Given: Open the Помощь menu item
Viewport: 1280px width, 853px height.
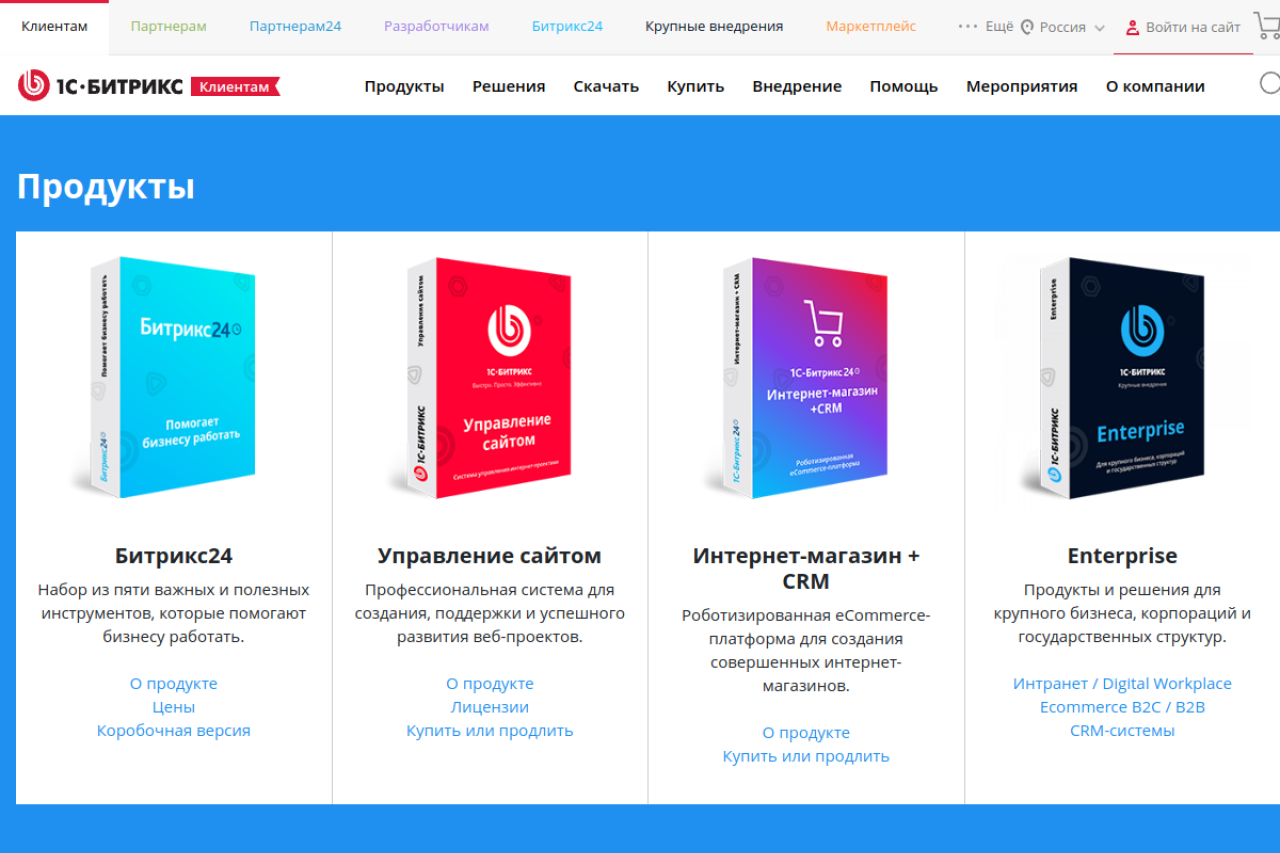Looking at the screenshot, I should pyautogui.click(x=904, y=86).
